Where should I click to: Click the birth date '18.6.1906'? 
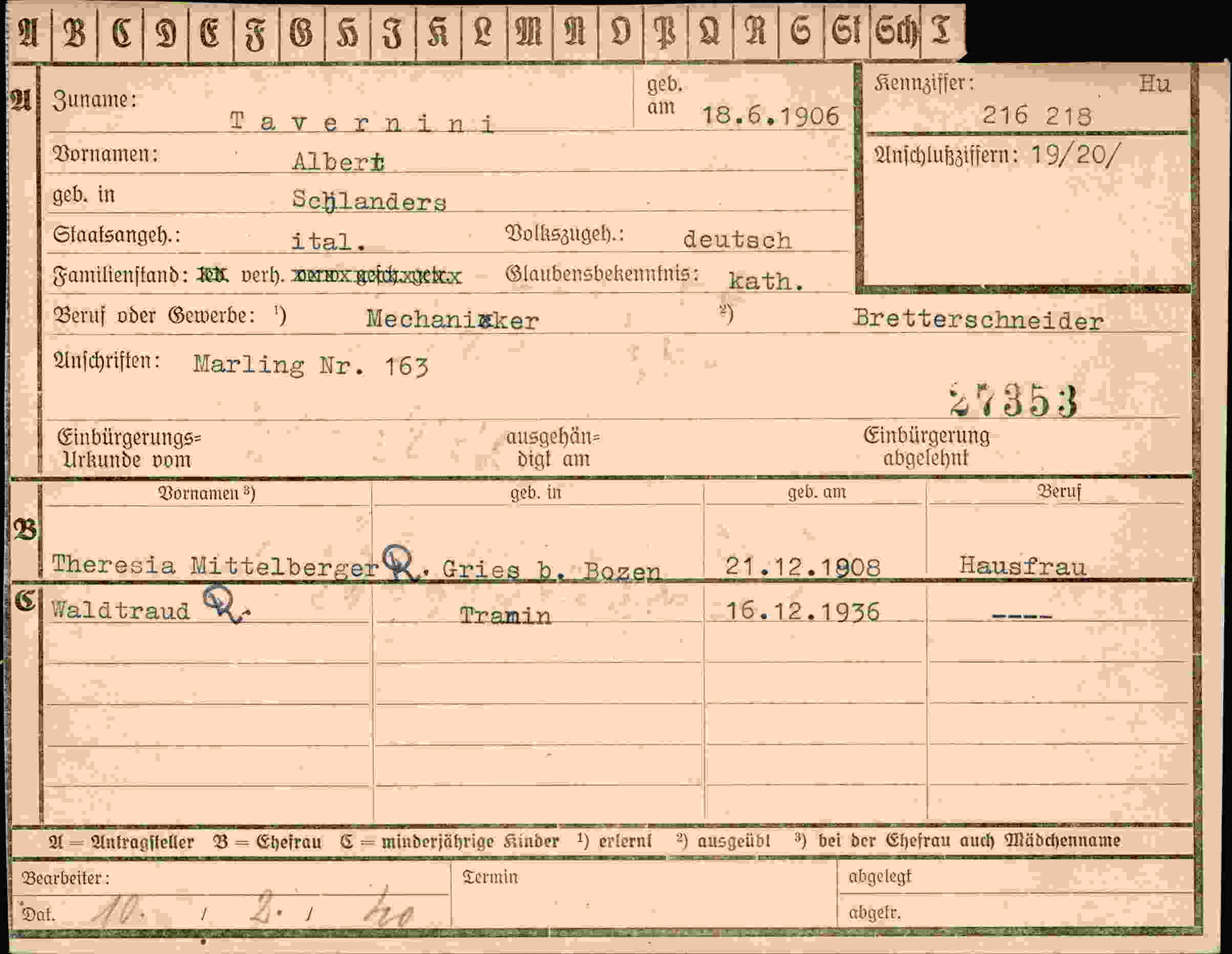coord(771,116)
